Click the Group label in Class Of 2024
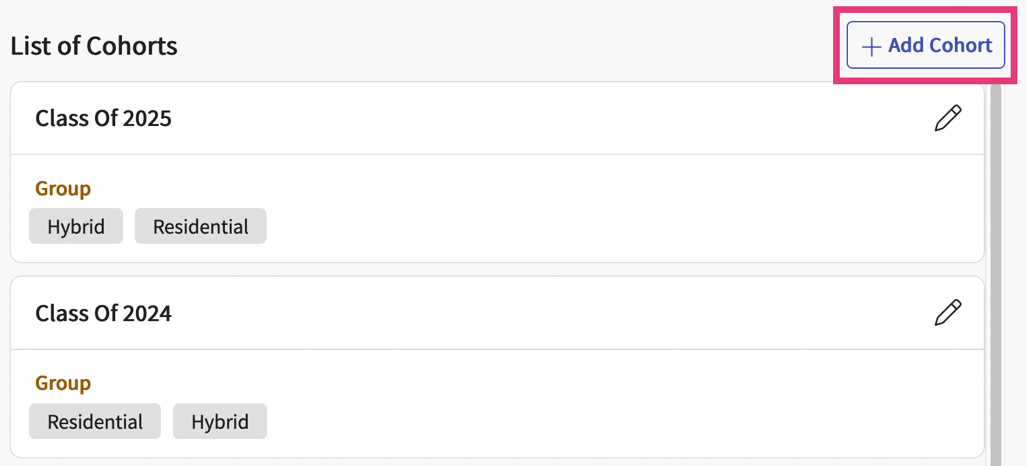1027x466 pixels. click(63, 383)
